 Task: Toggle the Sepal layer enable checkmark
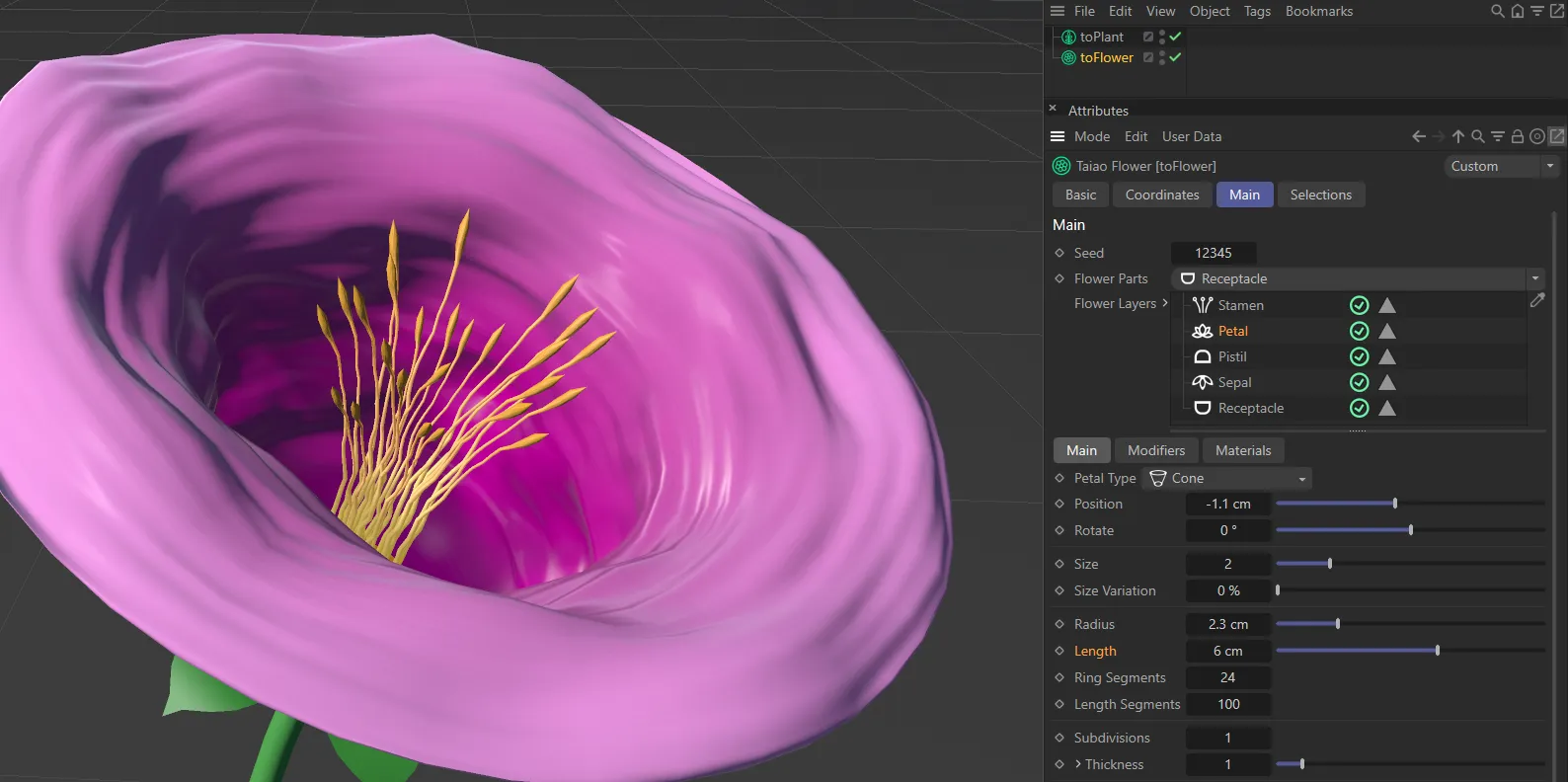(x=1360, y=382)
